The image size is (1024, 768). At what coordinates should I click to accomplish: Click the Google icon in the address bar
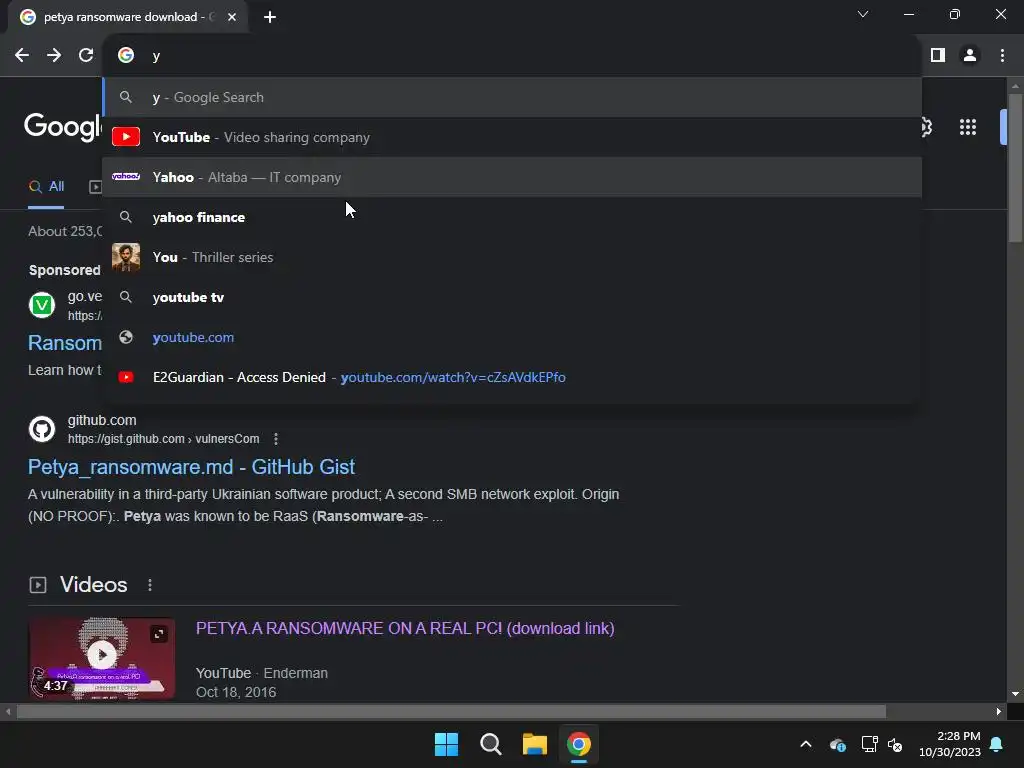126,56
